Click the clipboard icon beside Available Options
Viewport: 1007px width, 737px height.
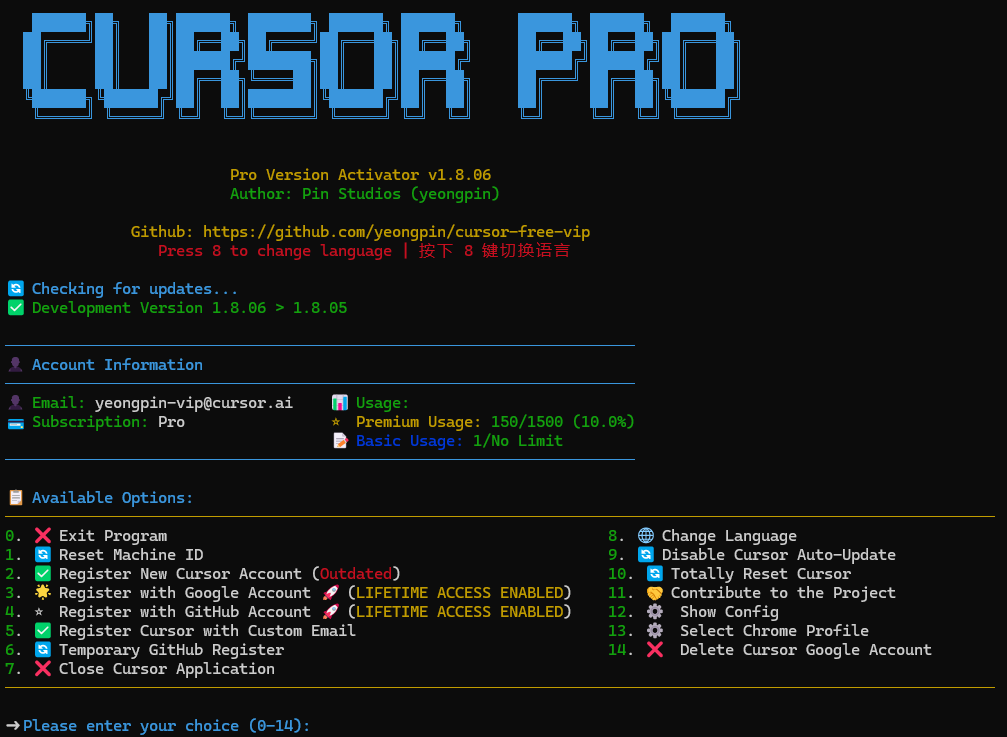pyautogui.click(x=15, y=498)
